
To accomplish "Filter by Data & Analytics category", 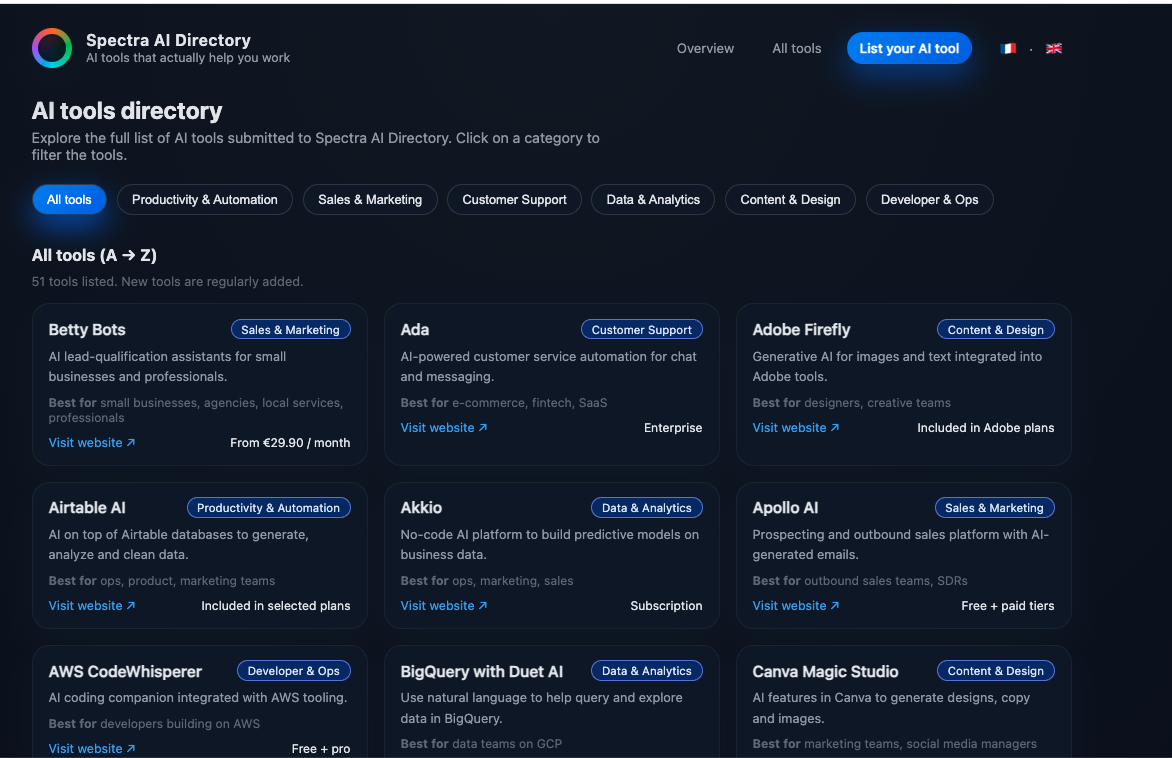I will [652, 199].
